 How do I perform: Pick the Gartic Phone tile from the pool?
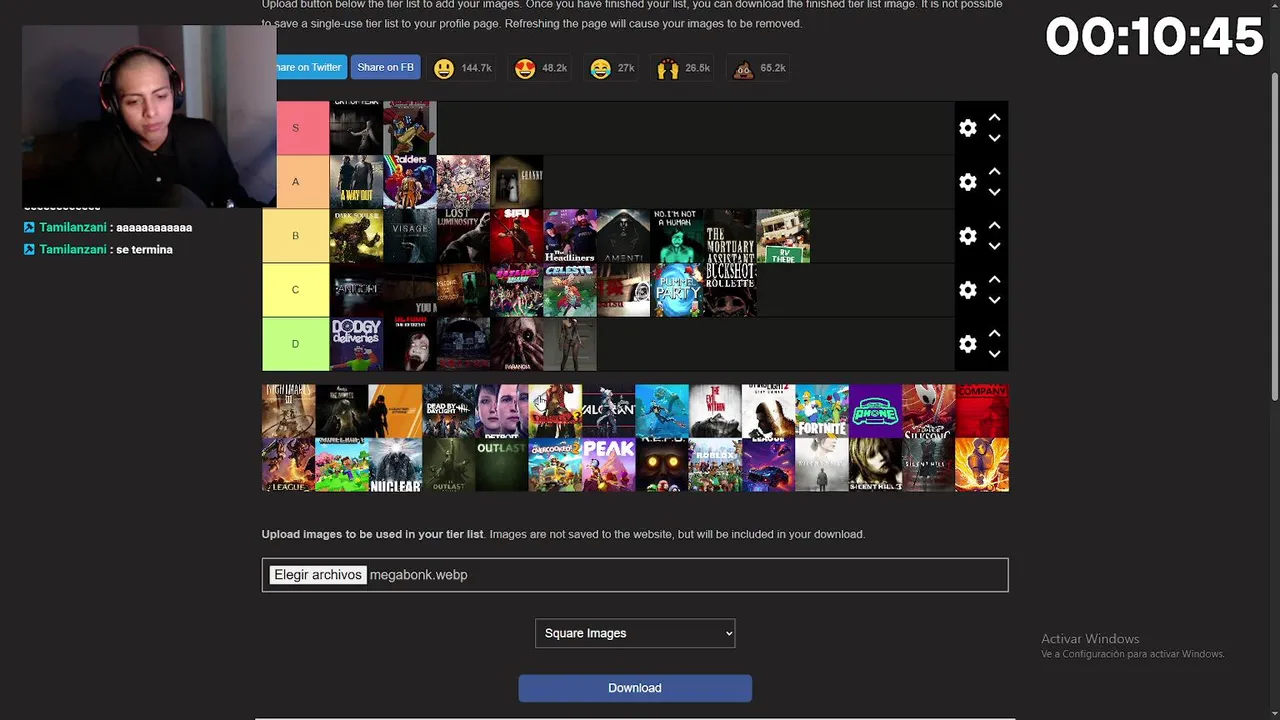[x=875, y=411]
